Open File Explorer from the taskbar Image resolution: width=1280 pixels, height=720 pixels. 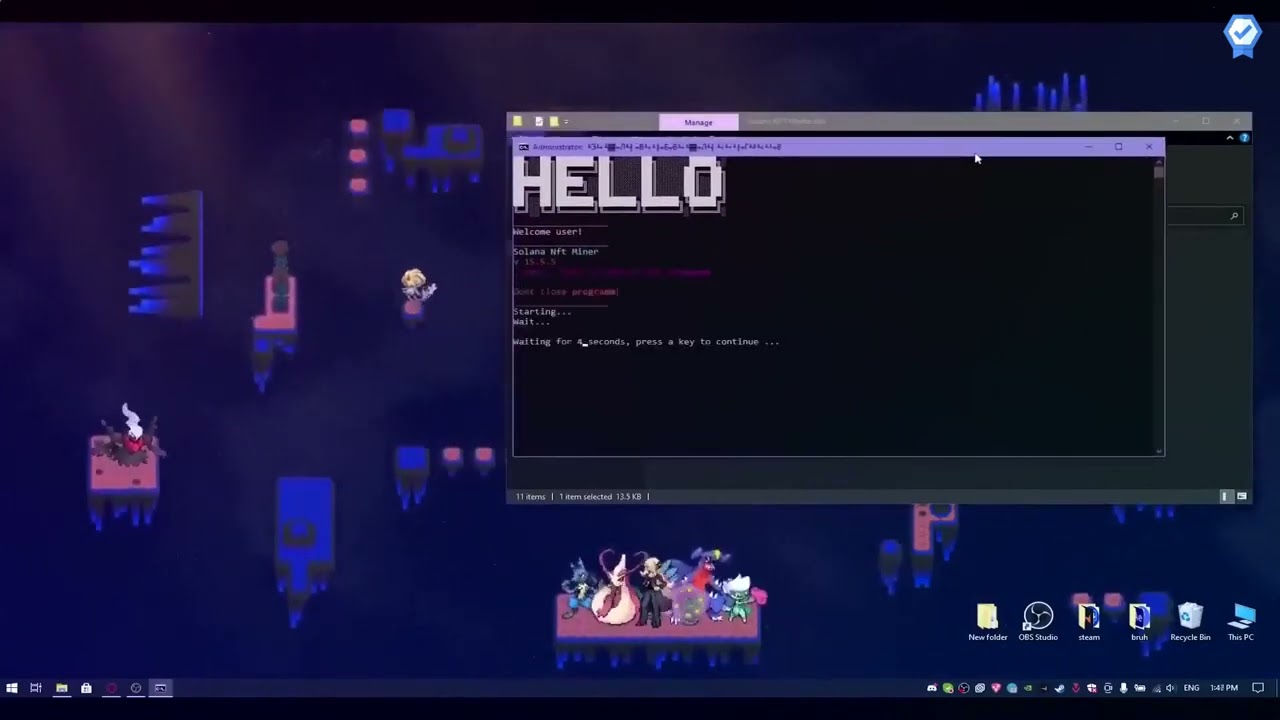(x=61, y=688)
